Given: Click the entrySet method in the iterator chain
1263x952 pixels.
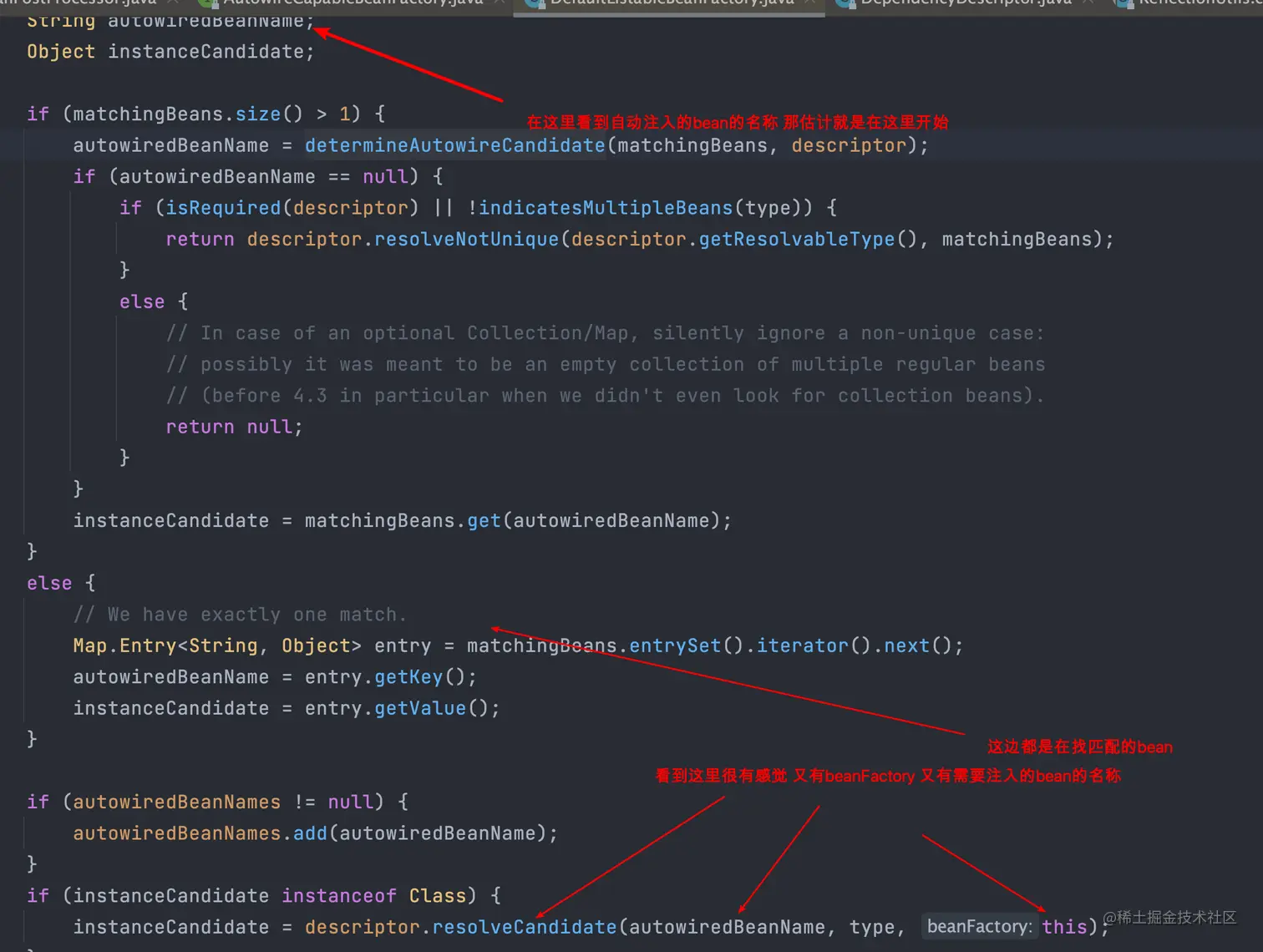Looking at the screenshot, I should [x=674, y=645].
